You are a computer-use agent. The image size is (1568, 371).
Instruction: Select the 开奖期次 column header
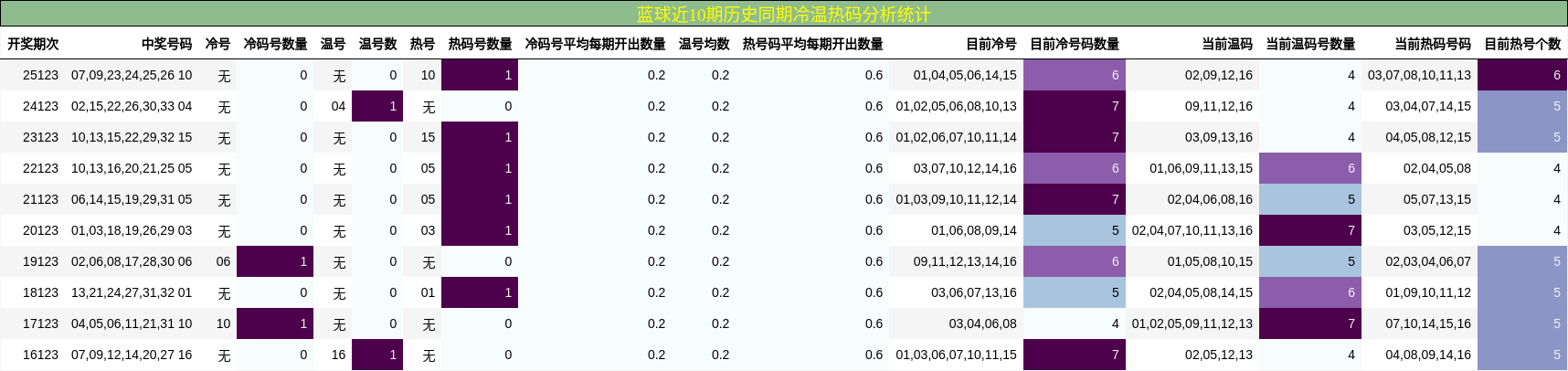point(33,44)
